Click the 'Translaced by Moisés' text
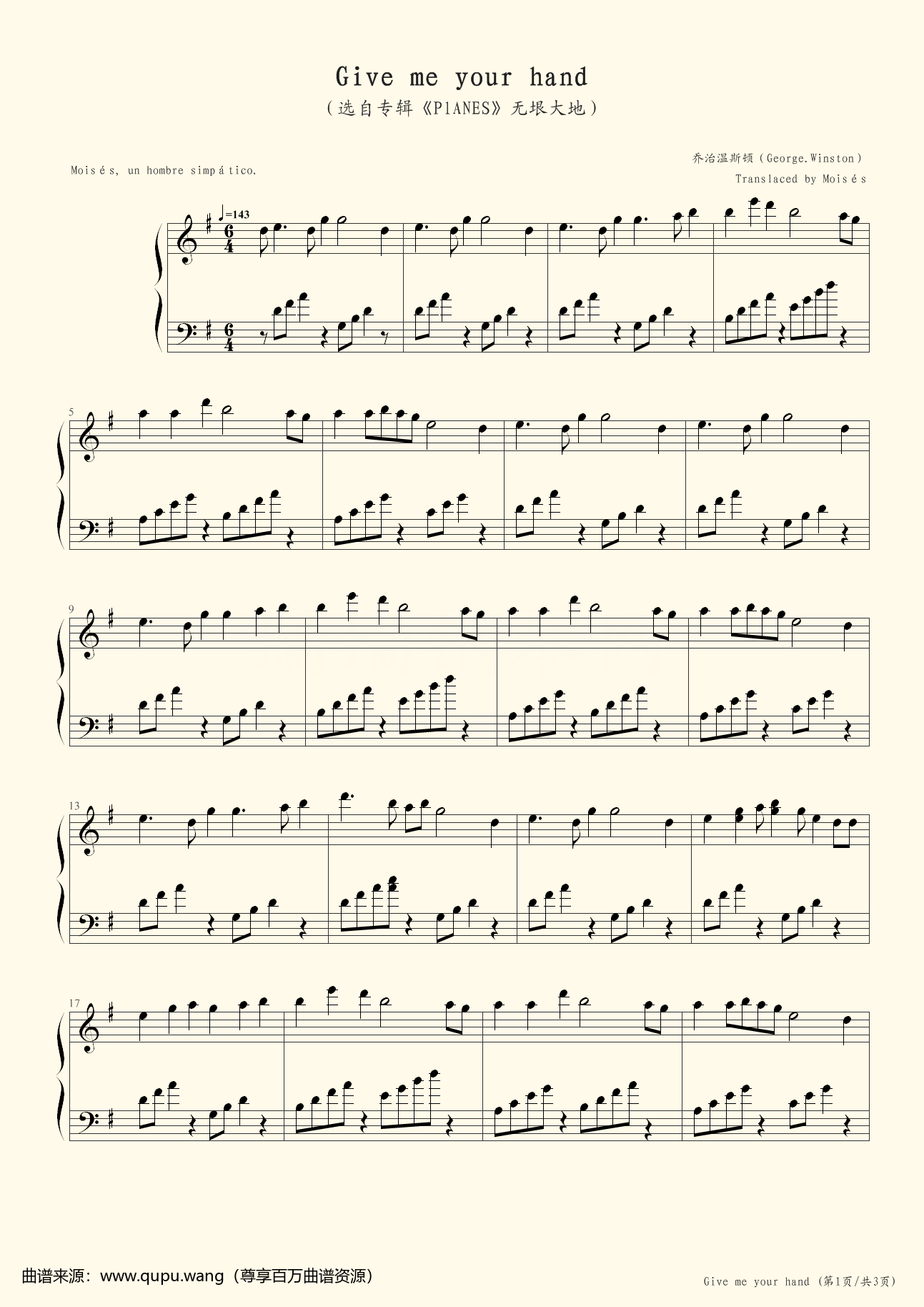This screenshot has width=924, height=1307. coord(801,179)
